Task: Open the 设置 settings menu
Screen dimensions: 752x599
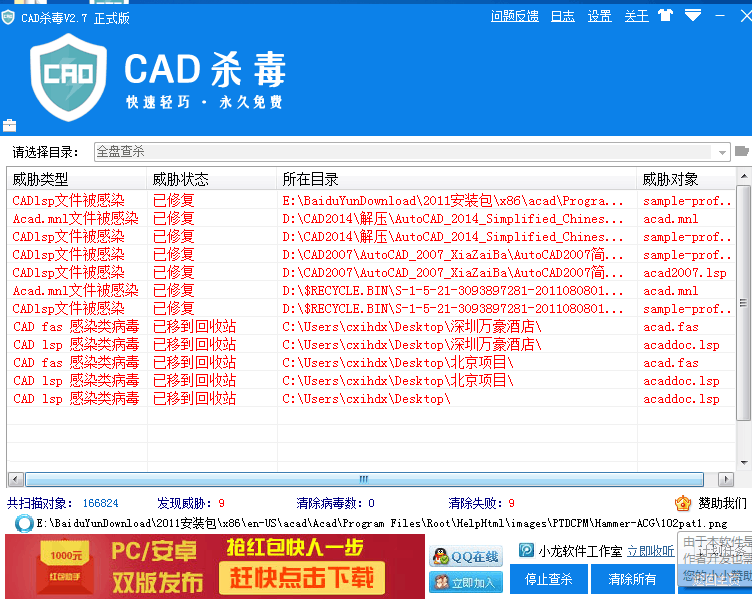Action: click(x=599, y=16)
